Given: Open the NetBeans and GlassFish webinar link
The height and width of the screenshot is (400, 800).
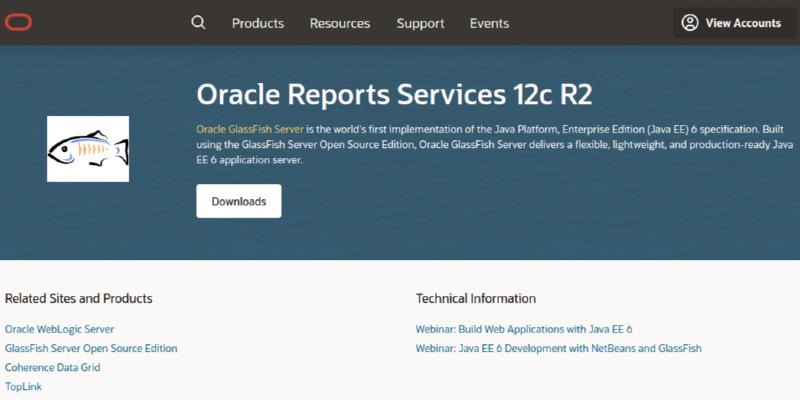Looking at the screenshot, I should [x=559, y=348].
